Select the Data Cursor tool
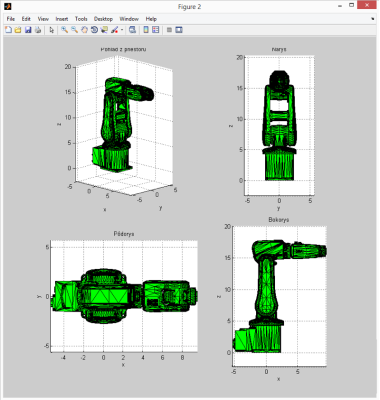The height and width of the screenshot is (400, 380). (x=104, y=30)
